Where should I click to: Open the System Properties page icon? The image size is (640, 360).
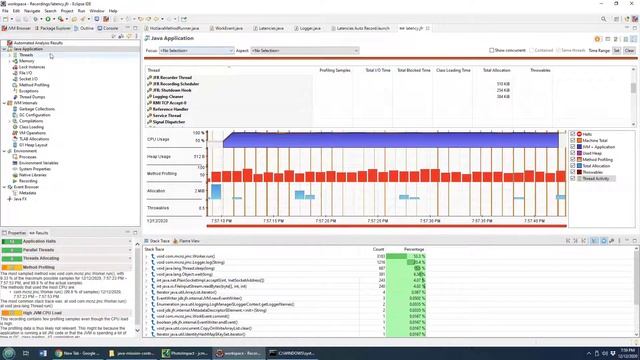click(15, 169)
